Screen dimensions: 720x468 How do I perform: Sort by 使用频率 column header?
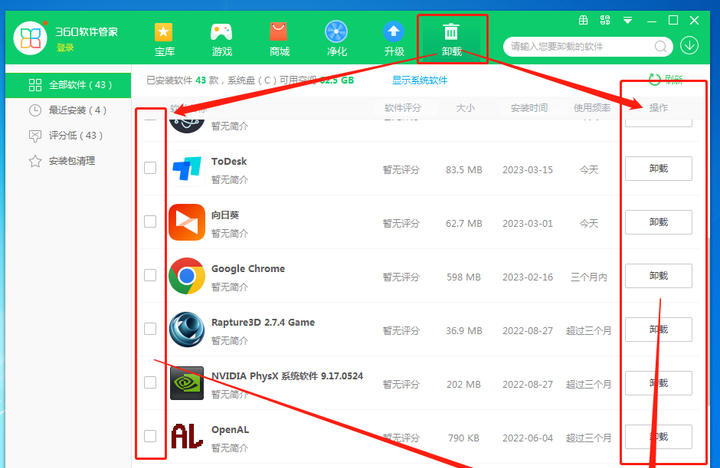pyautogui.click(x=592, y=108)
